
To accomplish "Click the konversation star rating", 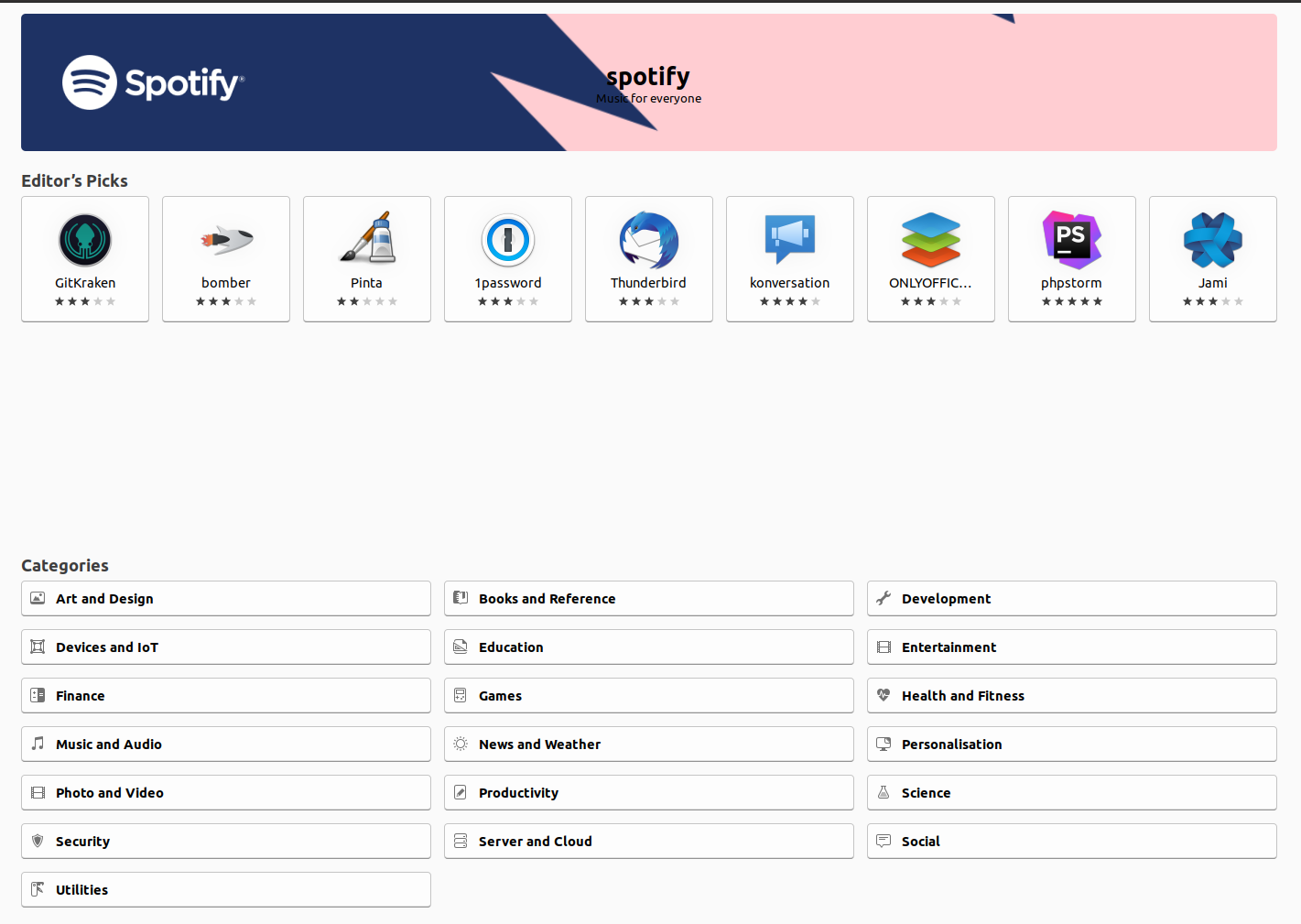I will (790, 301).
